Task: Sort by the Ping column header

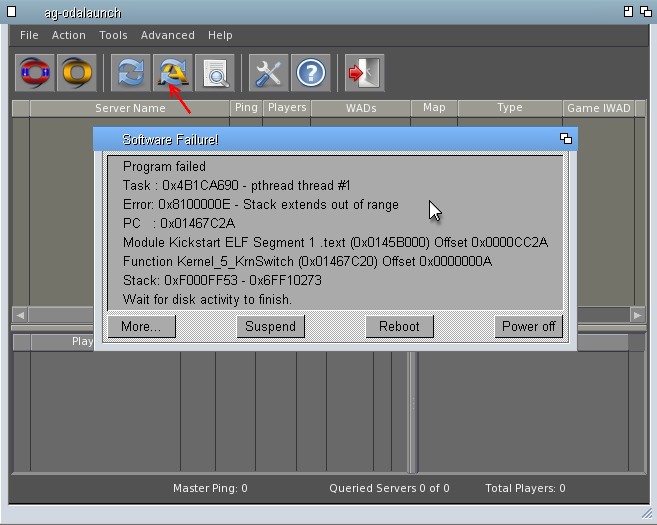Action: coord(245,108)
